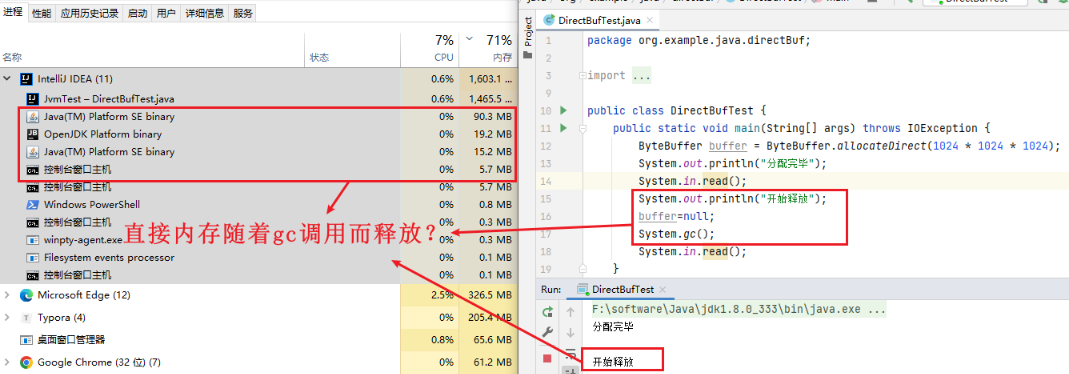Screen dimensions: 1069x374
Task: Click the 326.5 MB memory value of Edge
Action: (x=490, y=296)
